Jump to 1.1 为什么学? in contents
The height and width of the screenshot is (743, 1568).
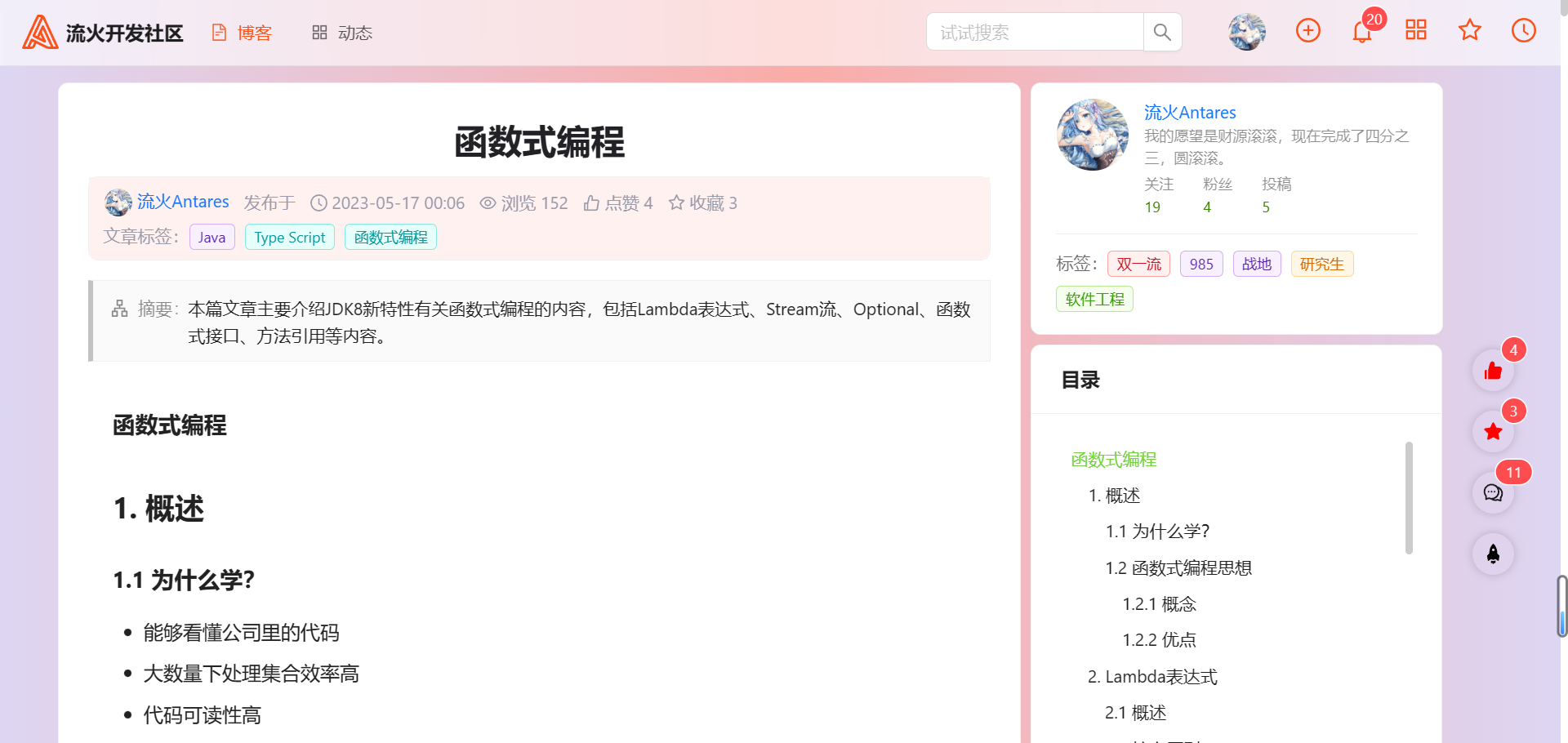pyautogui.click(x=1157, y=532)
